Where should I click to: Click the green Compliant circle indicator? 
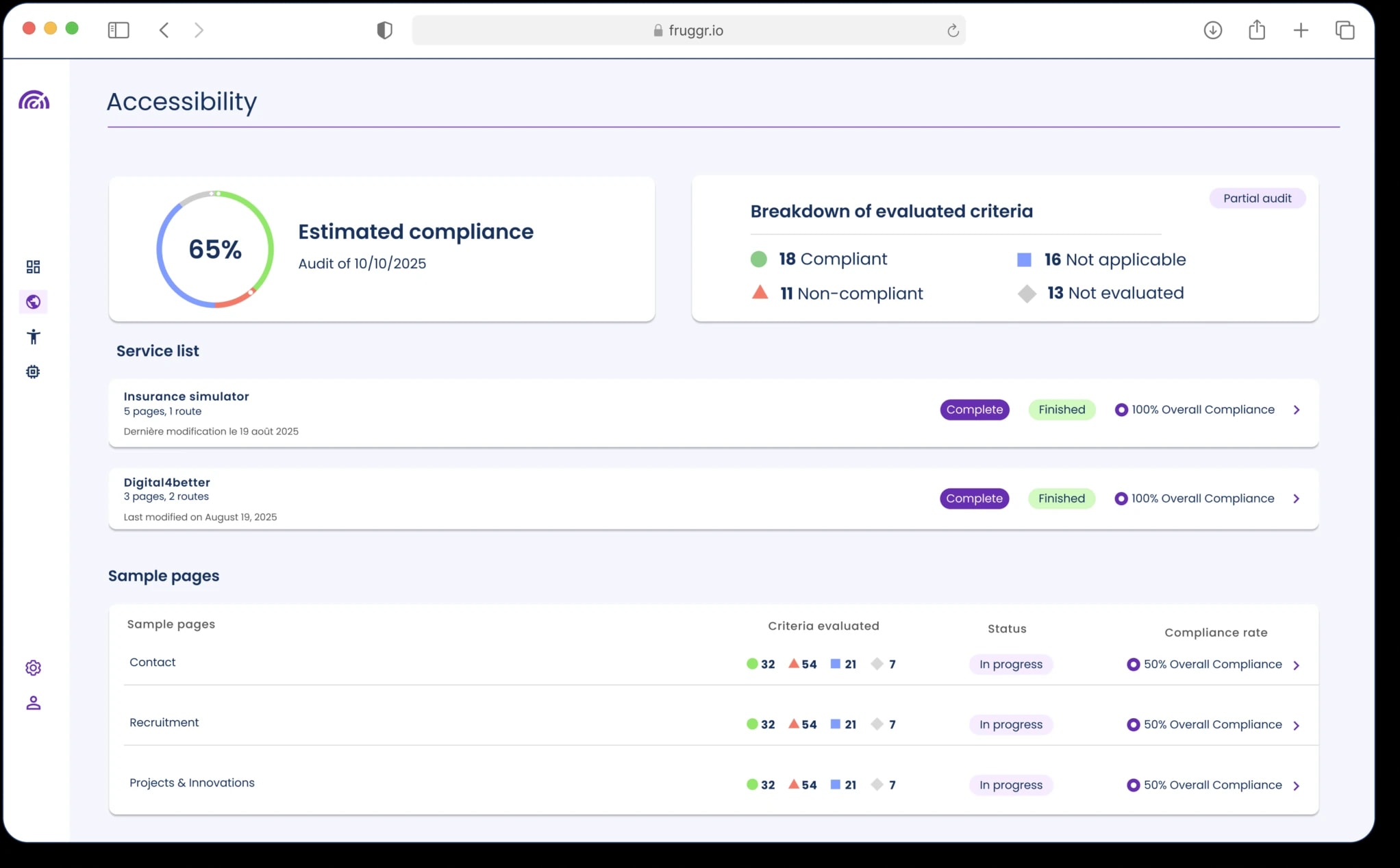759,259
